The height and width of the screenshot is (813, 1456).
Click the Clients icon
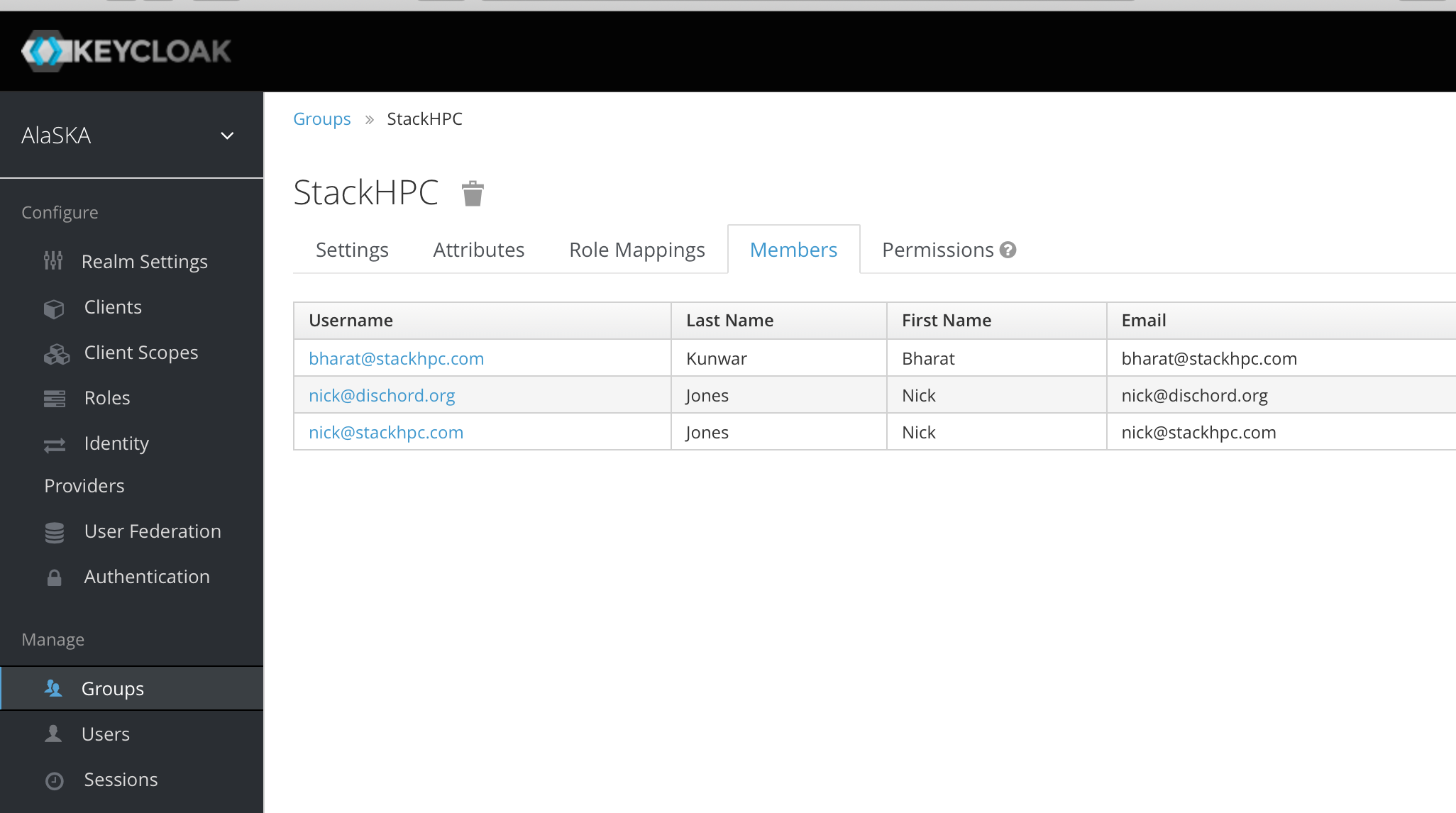[x=55, y=306]
